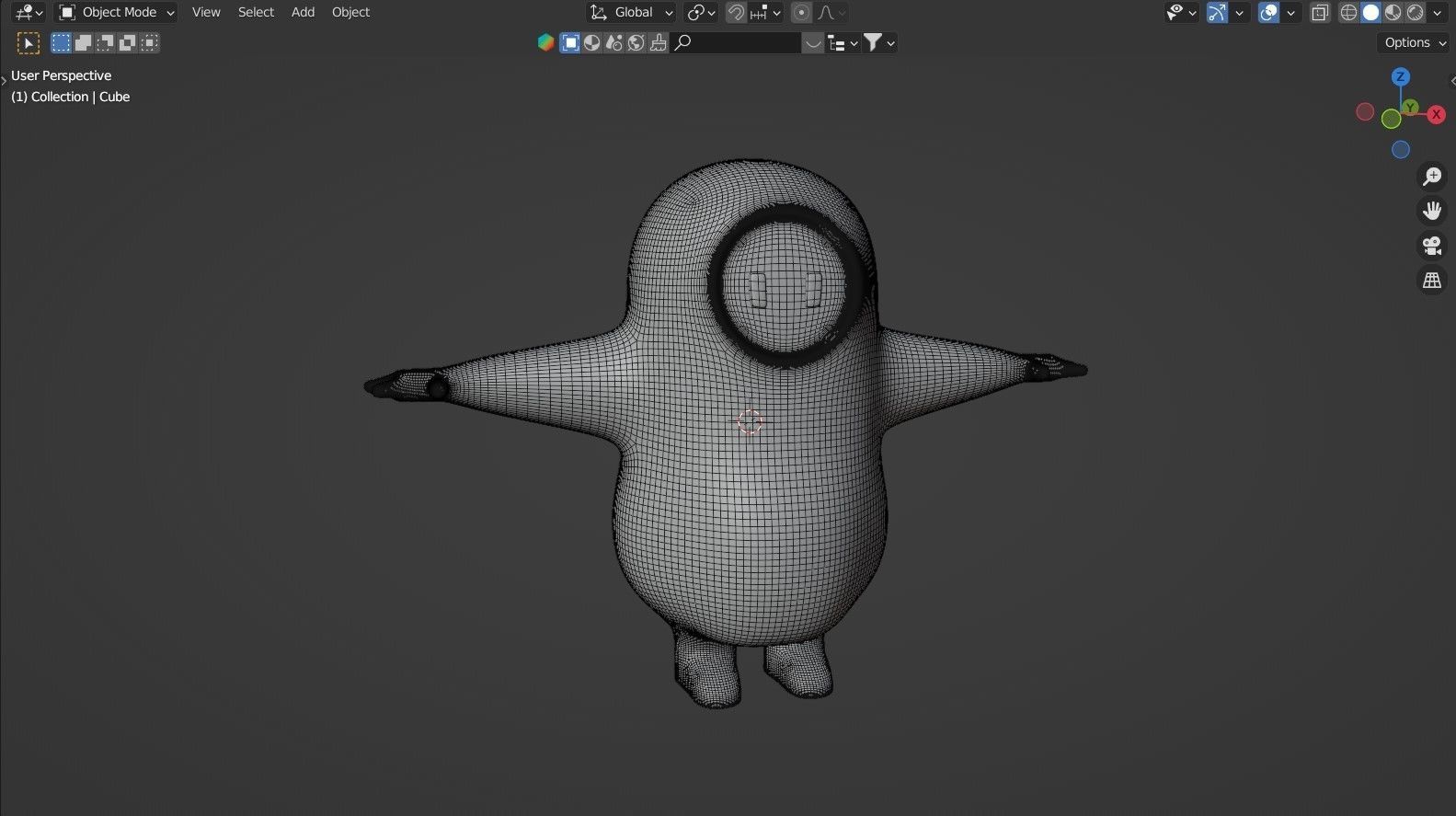Select the Select Box tool icon
This screenshot has width=1456, height=816.
(x=29, y=42)
